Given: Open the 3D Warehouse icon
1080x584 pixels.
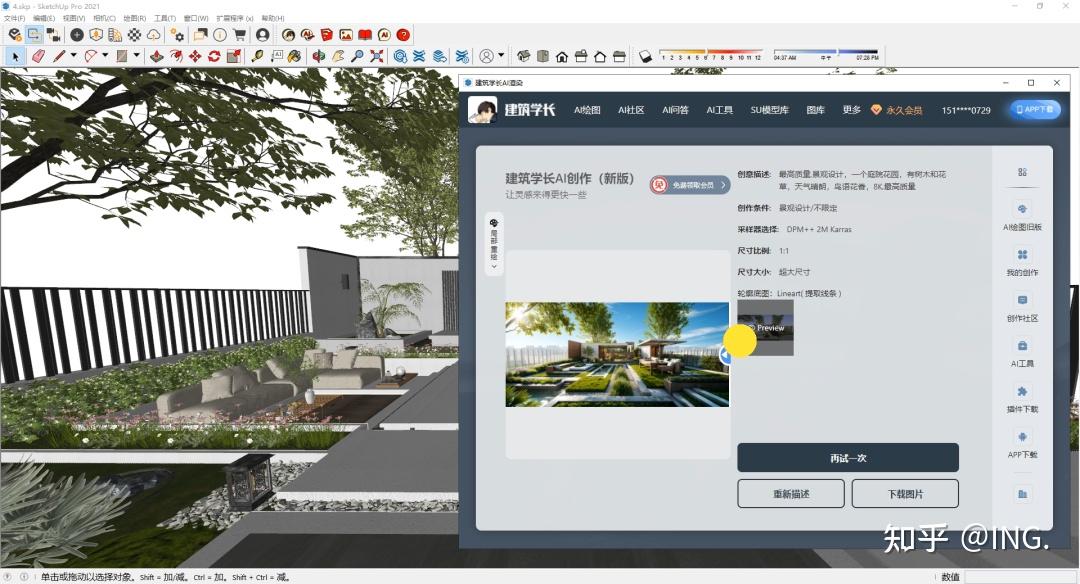Looking at the screenshot, I should pyautogui.click(x=400, y=56).
